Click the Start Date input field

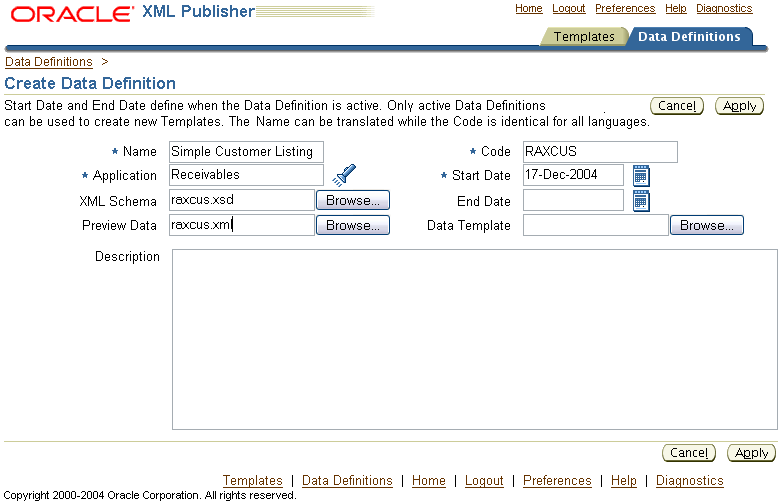pyautogui.click(x=574, y=175)
